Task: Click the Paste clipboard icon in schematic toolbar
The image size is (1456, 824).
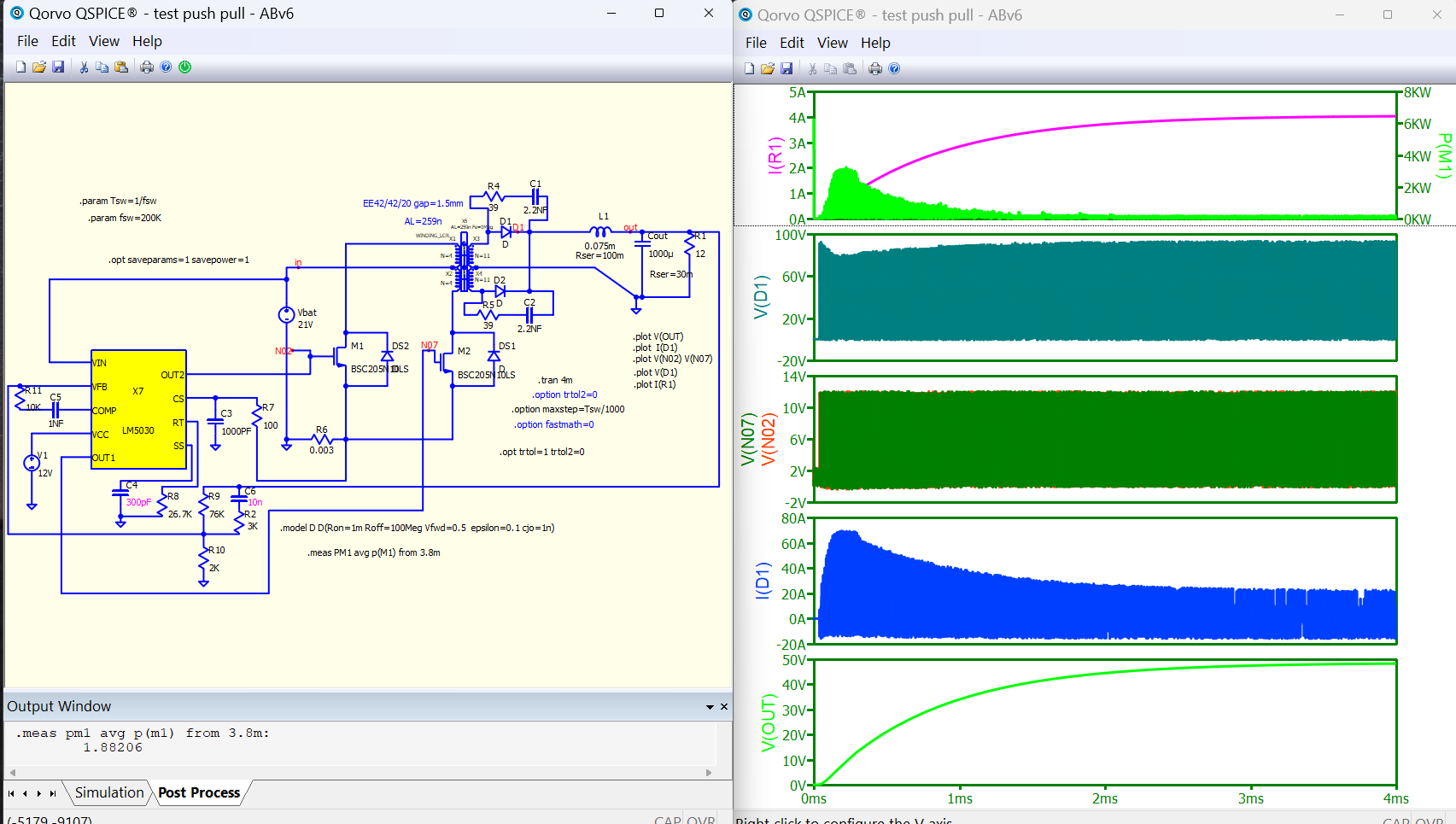Action: [121, 67]
